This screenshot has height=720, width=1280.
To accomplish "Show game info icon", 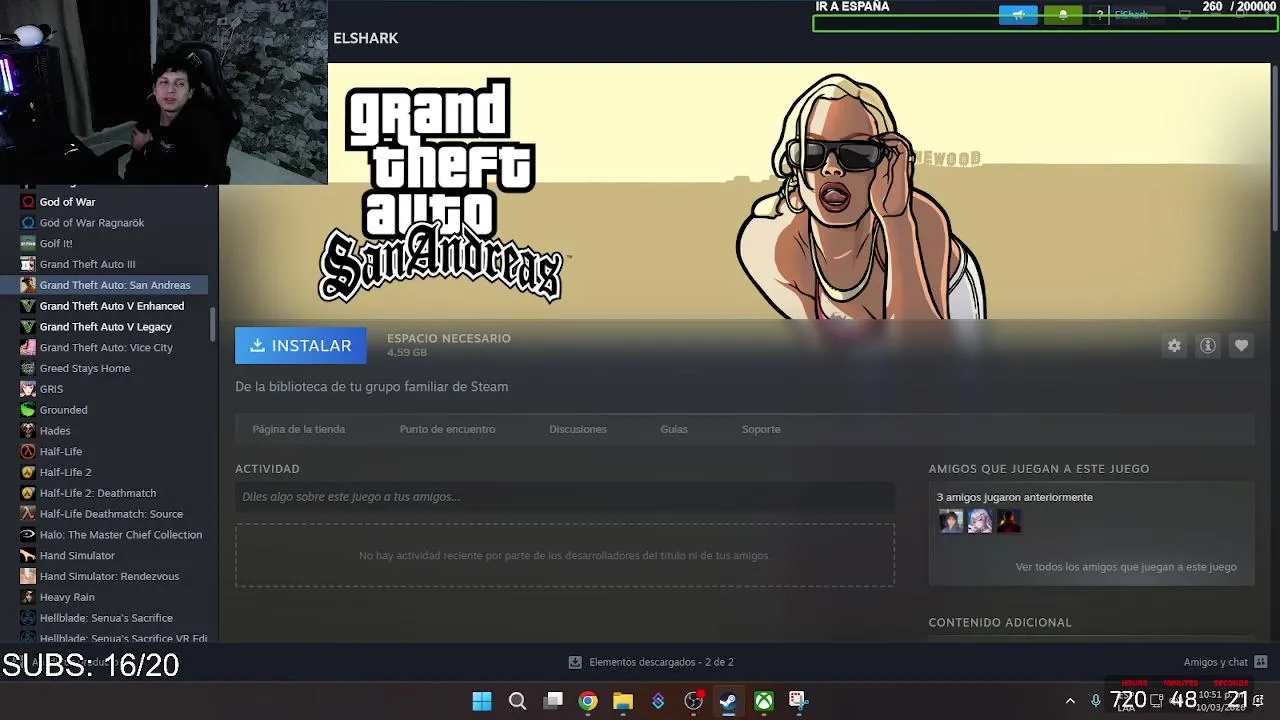I will point(1208,346).
